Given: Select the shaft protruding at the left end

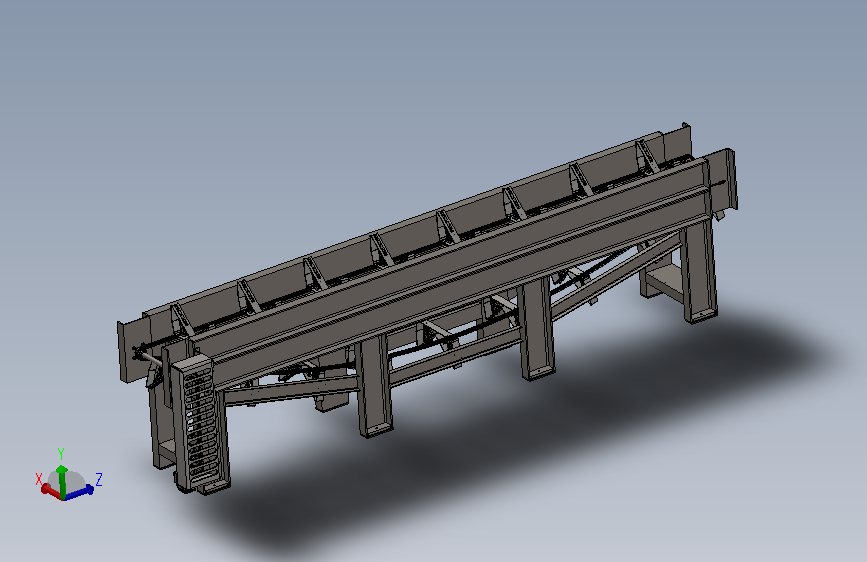Looking at the screenshot, I should (147, 356).
